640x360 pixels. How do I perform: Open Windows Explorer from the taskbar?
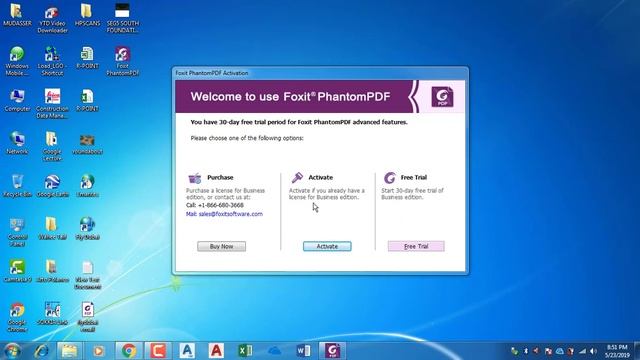click(69, 351)
